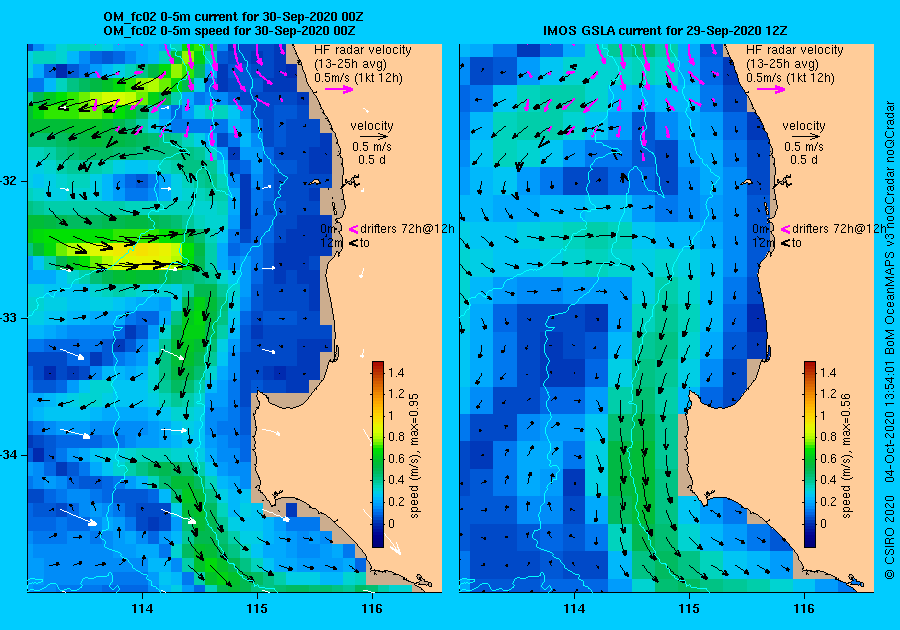900x630 pixels.
Task: Click the title 'IMOS GSLA current for 29-Sep-2020 12Z'
Action: [x=665, y=30]
